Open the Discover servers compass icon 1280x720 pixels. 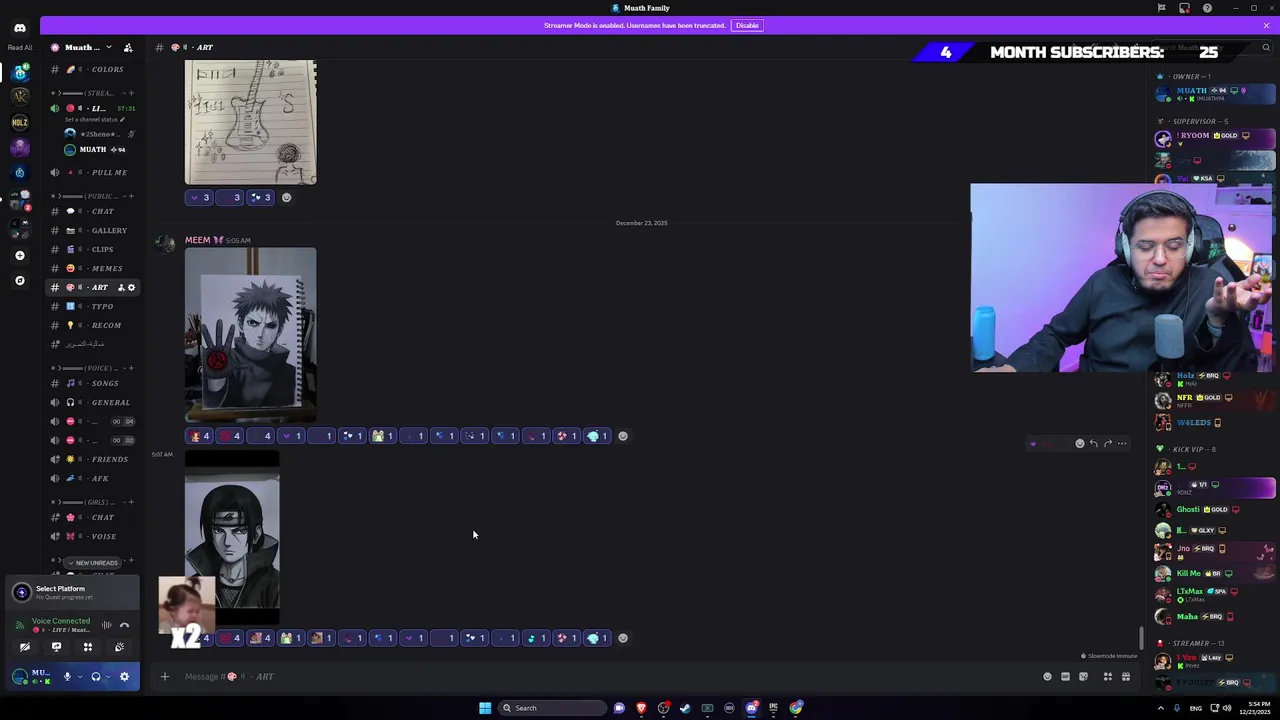[x=19, y=280]
